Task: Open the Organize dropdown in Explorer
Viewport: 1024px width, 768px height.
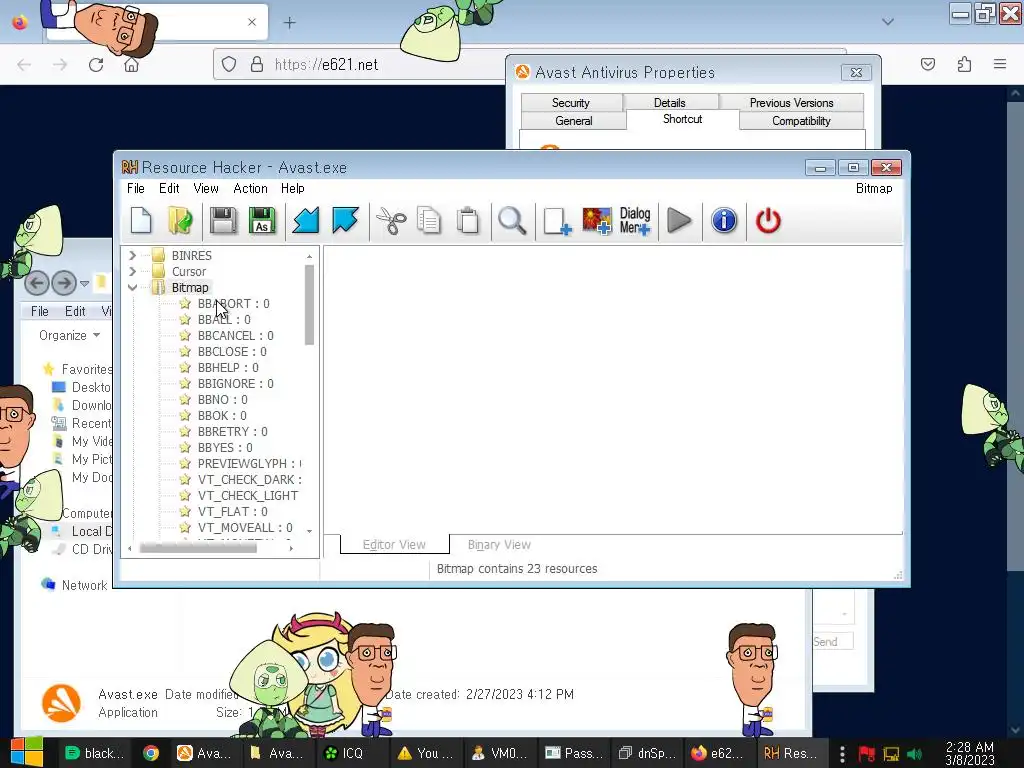Action: pyautogui.click(x=69, y=335)
